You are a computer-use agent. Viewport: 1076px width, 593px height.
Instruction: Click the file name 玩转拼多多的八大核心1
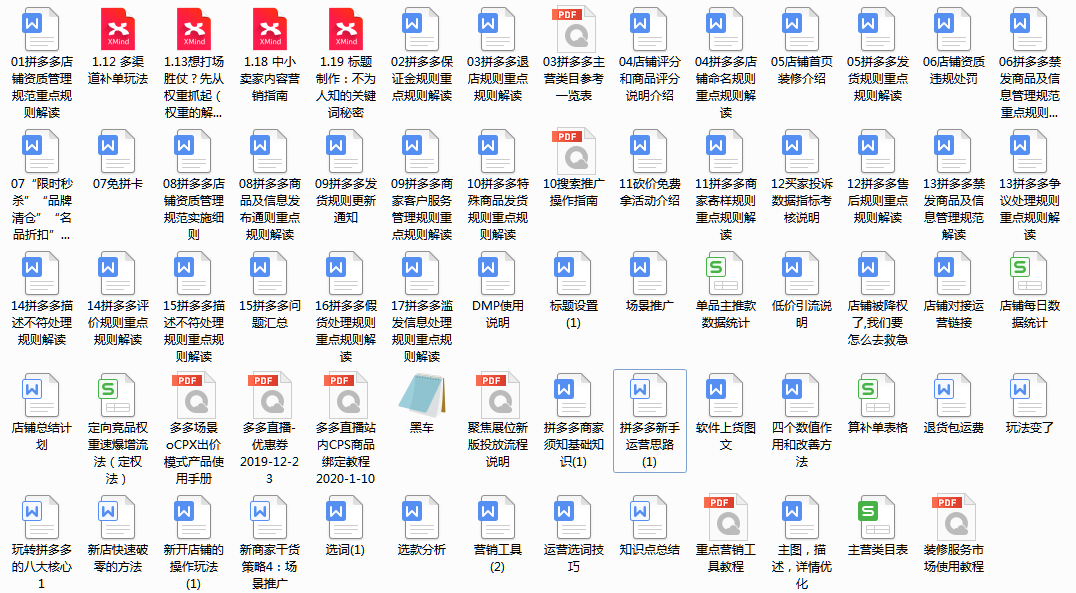coord(41,567)
